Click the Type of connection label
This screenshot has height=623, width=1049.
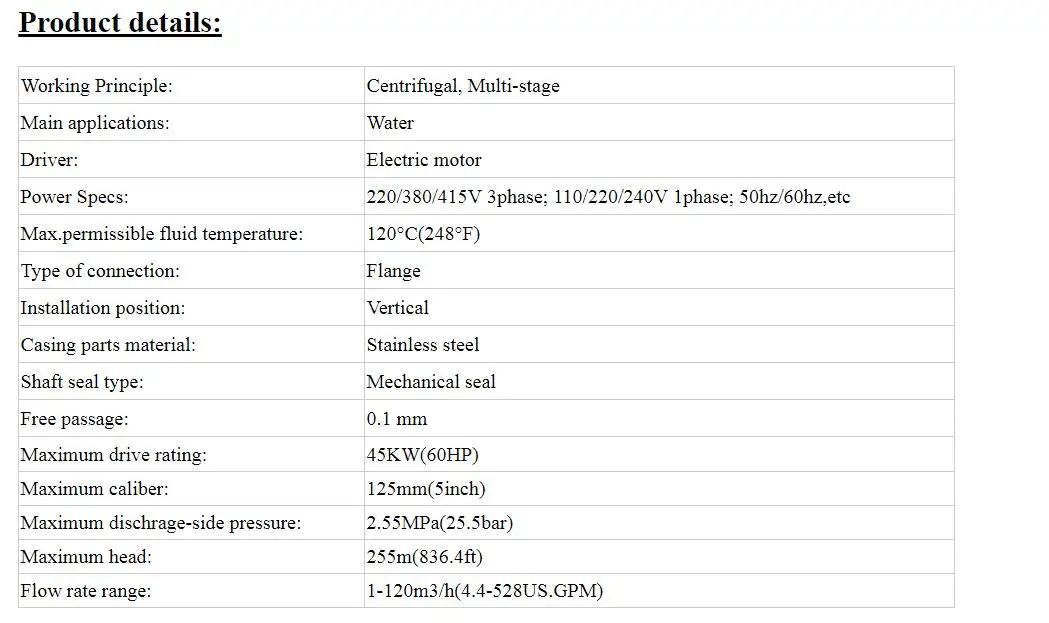[x=100, y=271]
